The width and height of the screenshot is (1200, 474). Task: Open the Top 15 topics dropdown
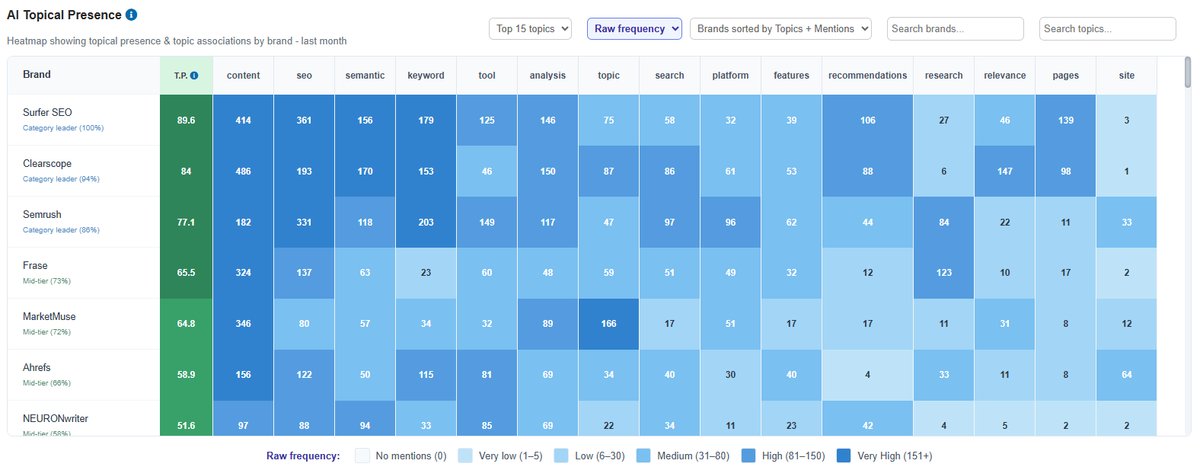tap(531, 29)
